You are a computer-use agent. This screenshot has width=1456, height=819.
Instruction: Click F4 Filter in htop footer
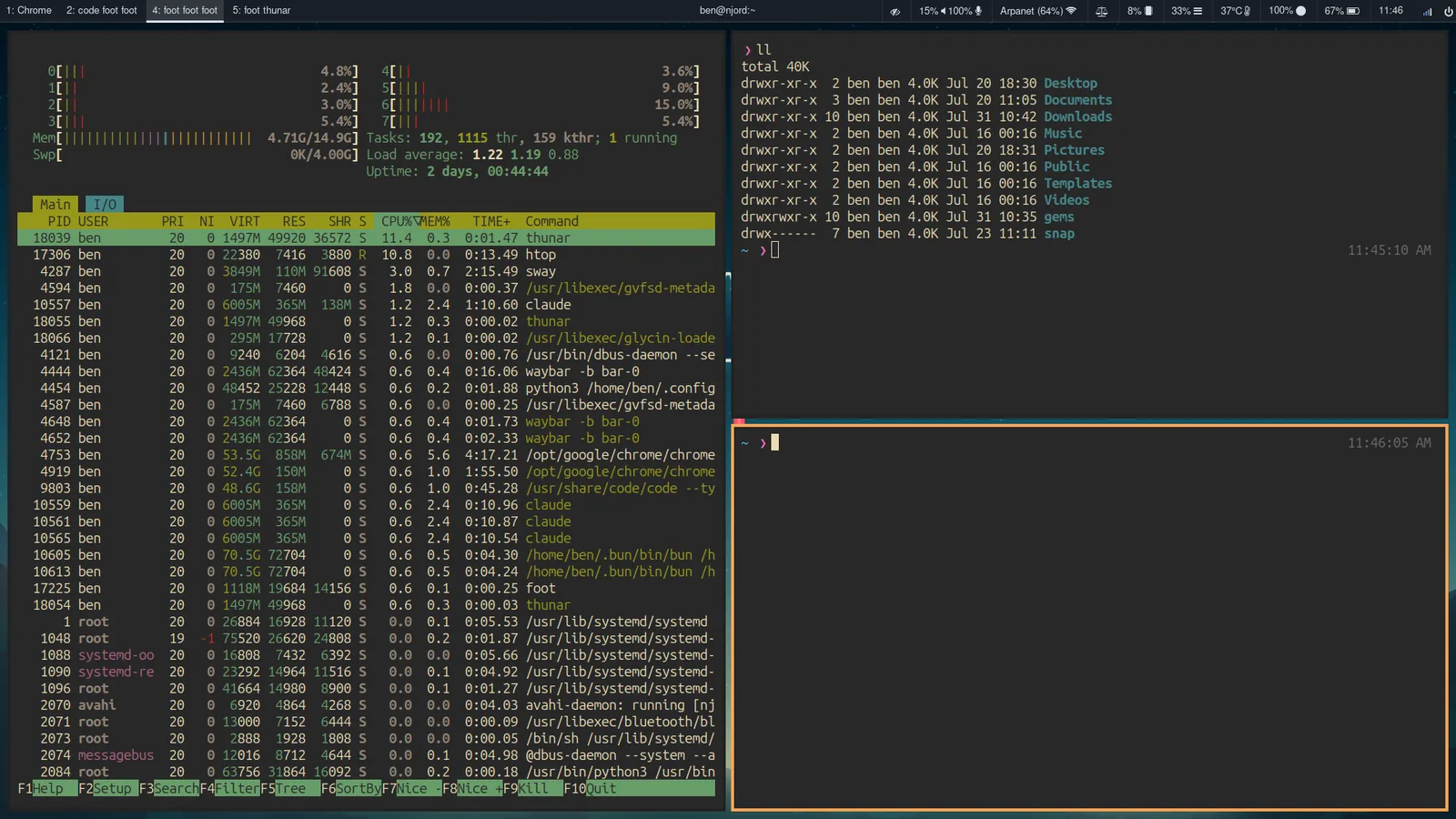point(229,789)
